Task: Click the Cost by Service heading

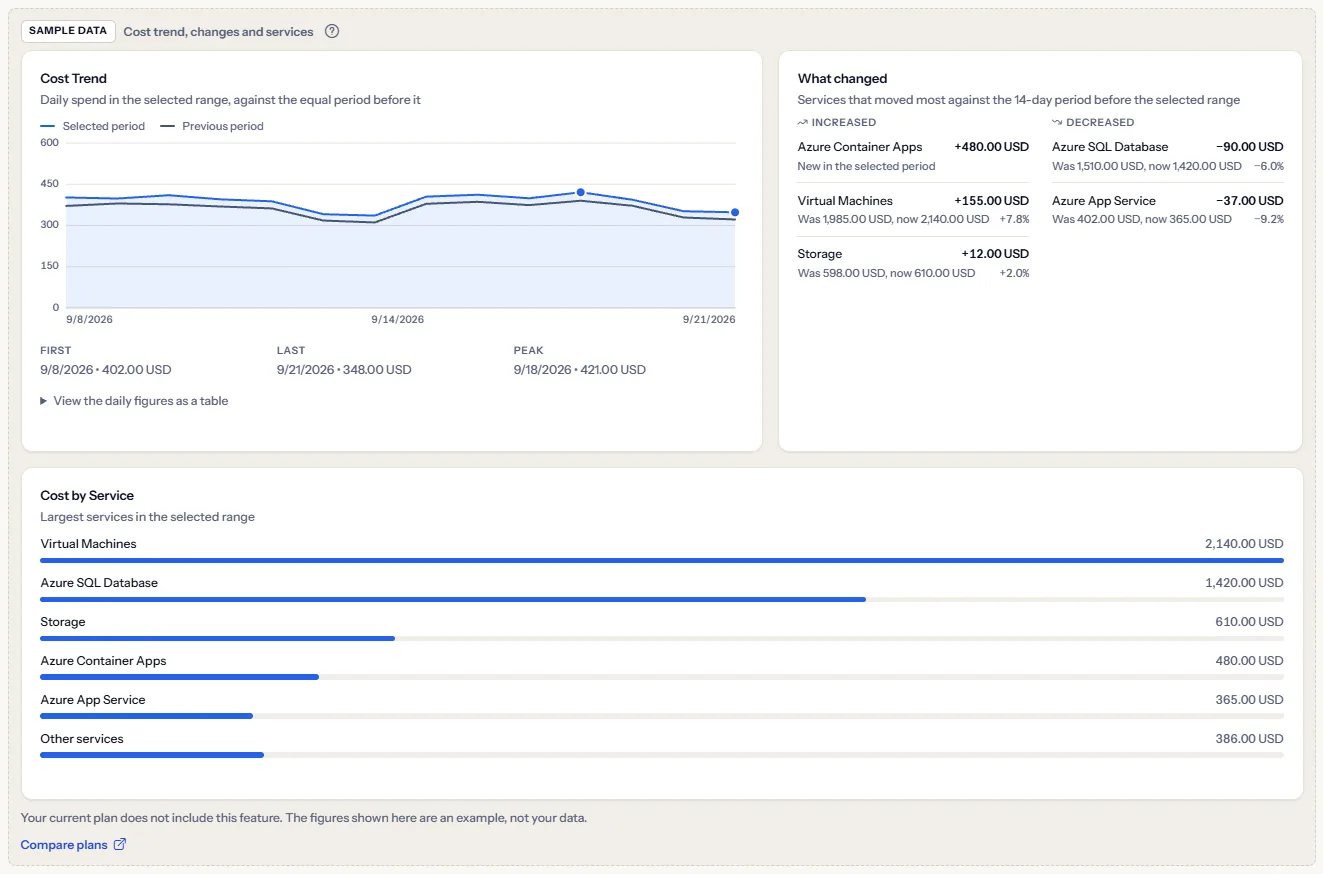Action: coord(87,495)
